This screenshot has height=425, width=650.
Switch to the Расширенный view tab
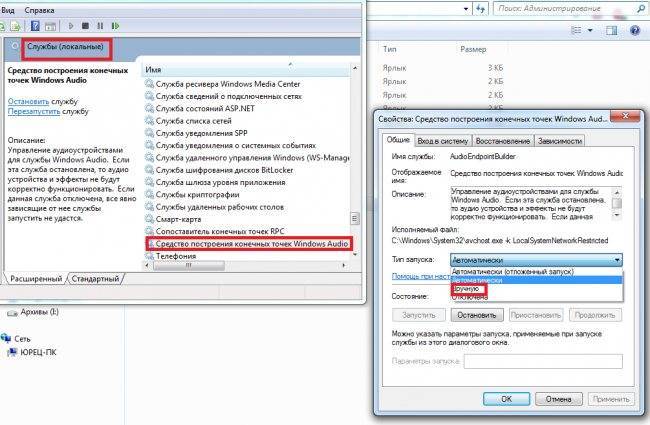(x=36, y=279)
